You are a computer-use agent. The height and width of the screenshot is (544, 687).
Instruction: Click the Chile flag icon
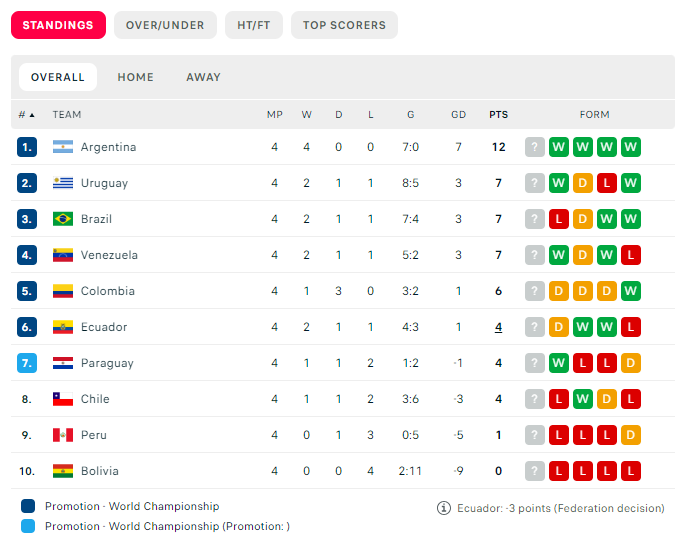63,399
